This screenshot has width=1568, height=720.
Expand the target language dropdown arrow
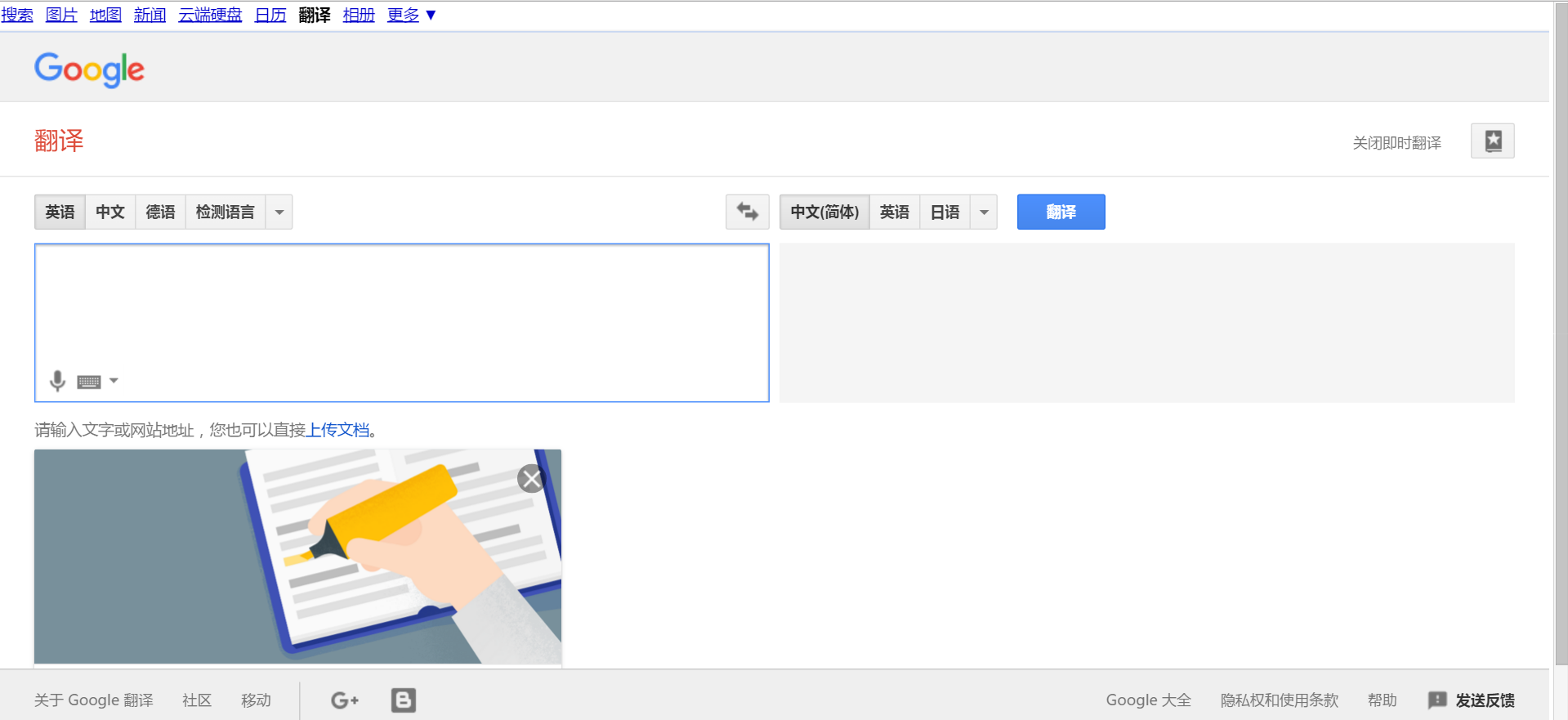click(984, 212)
